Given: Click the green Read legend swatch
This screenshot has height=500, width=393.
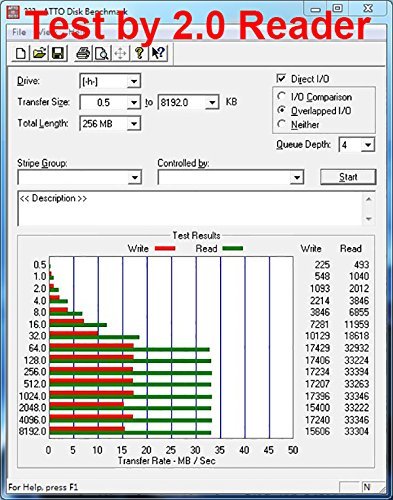Looking at the screenshot, I should click(x=233, y=249).
